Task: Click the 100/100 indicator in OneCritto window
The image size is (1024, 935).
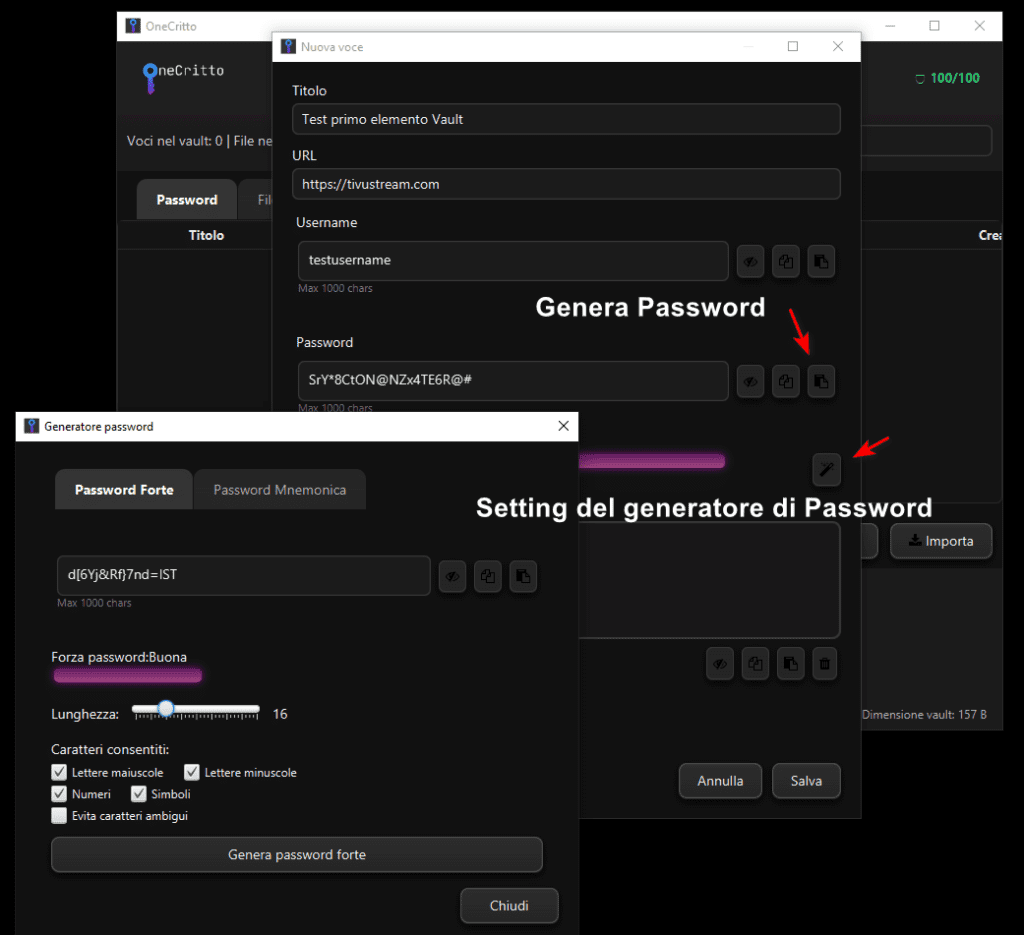Action: 948,78
